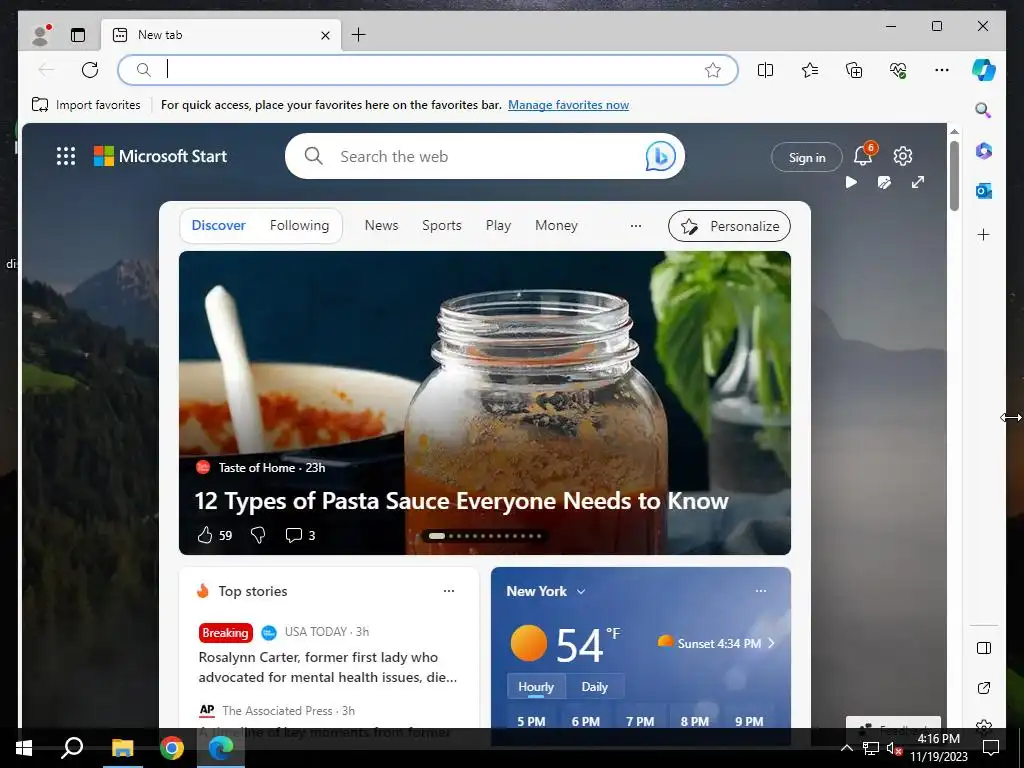Screen dimensions: 1024x768
Task: Open the Money category
Action: tap(556, 225)
